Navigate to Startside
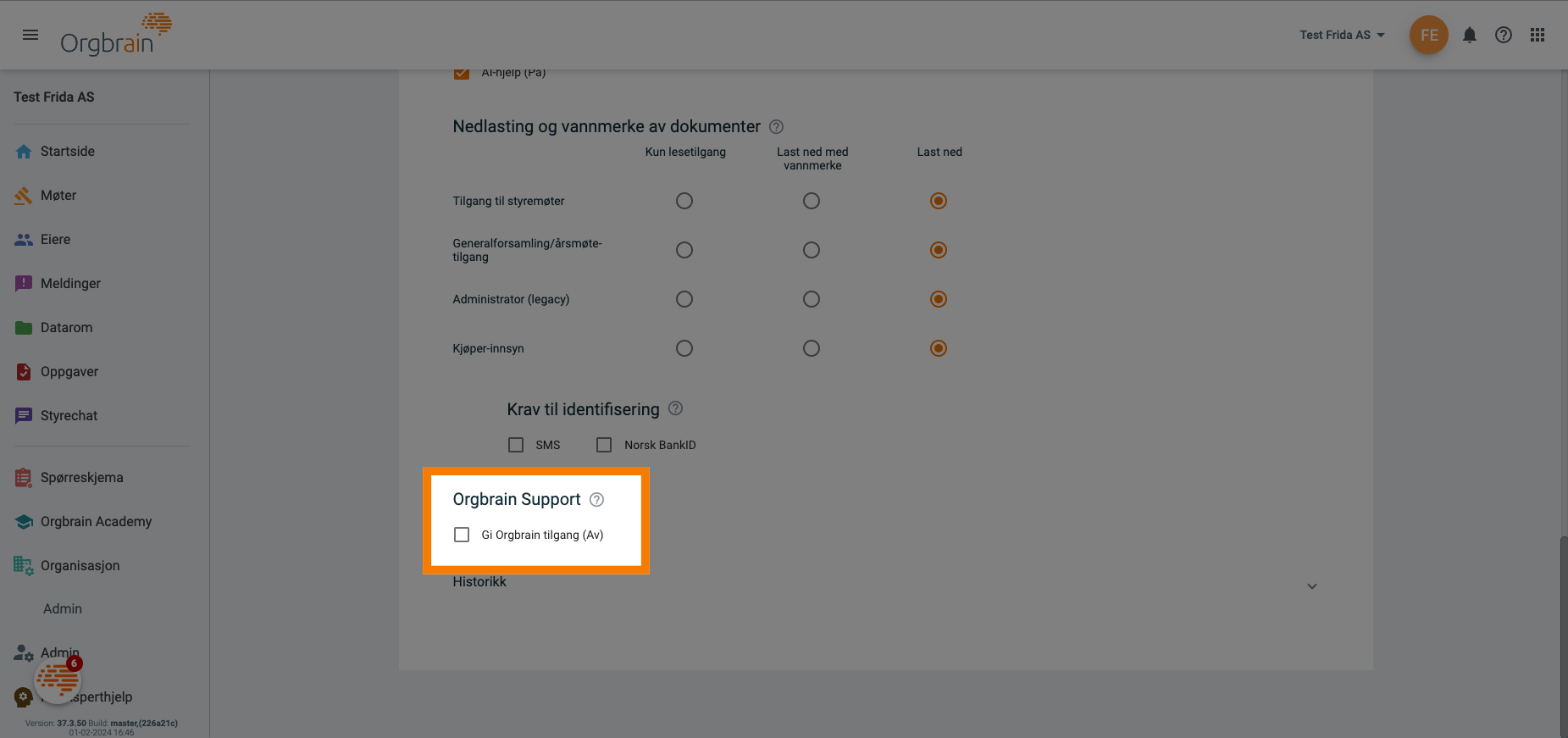This screenshot has height=738, width=1568. (67, 151)
